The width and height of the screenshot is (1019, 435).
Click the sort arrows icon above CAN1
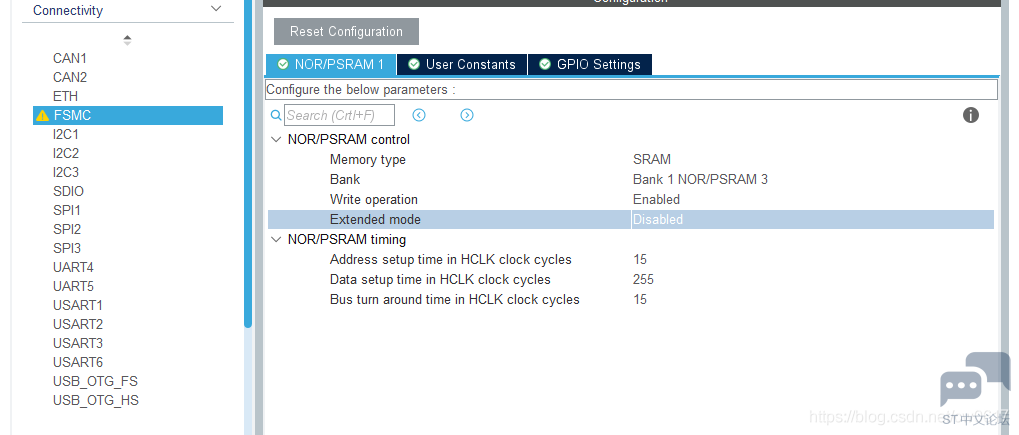click(127, 40)
